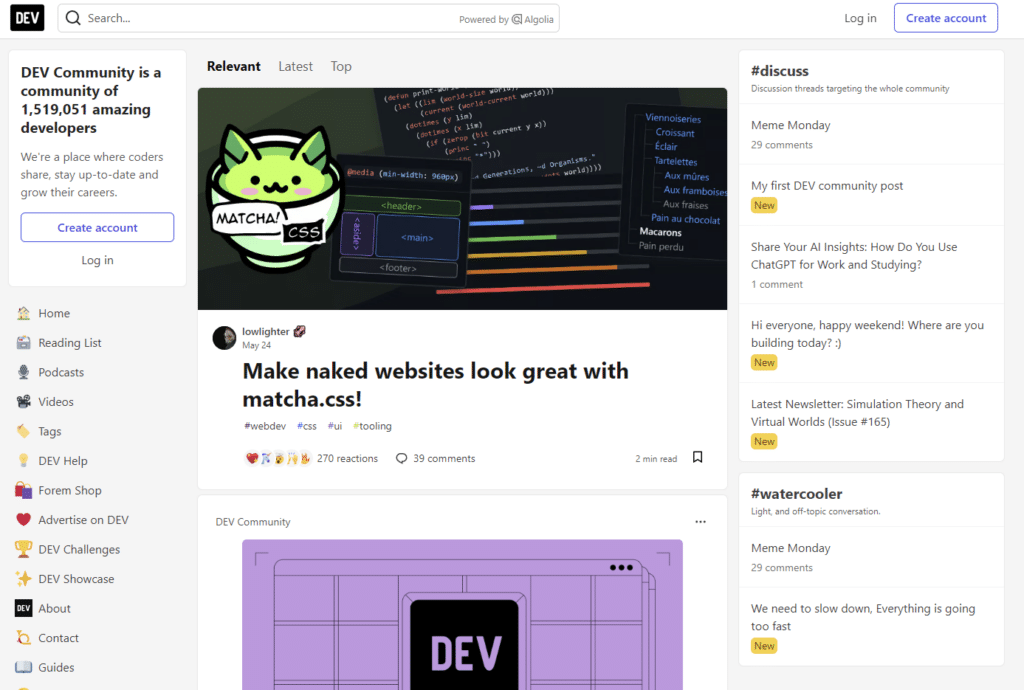Switch to the Latest feed tab

point(295,66)
